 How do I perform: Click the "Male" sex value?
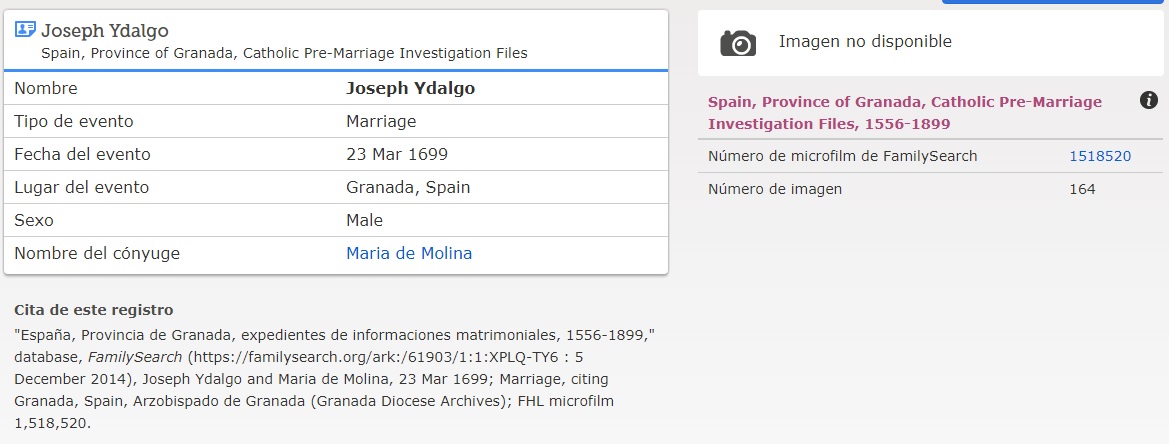(x=364, y=220)
